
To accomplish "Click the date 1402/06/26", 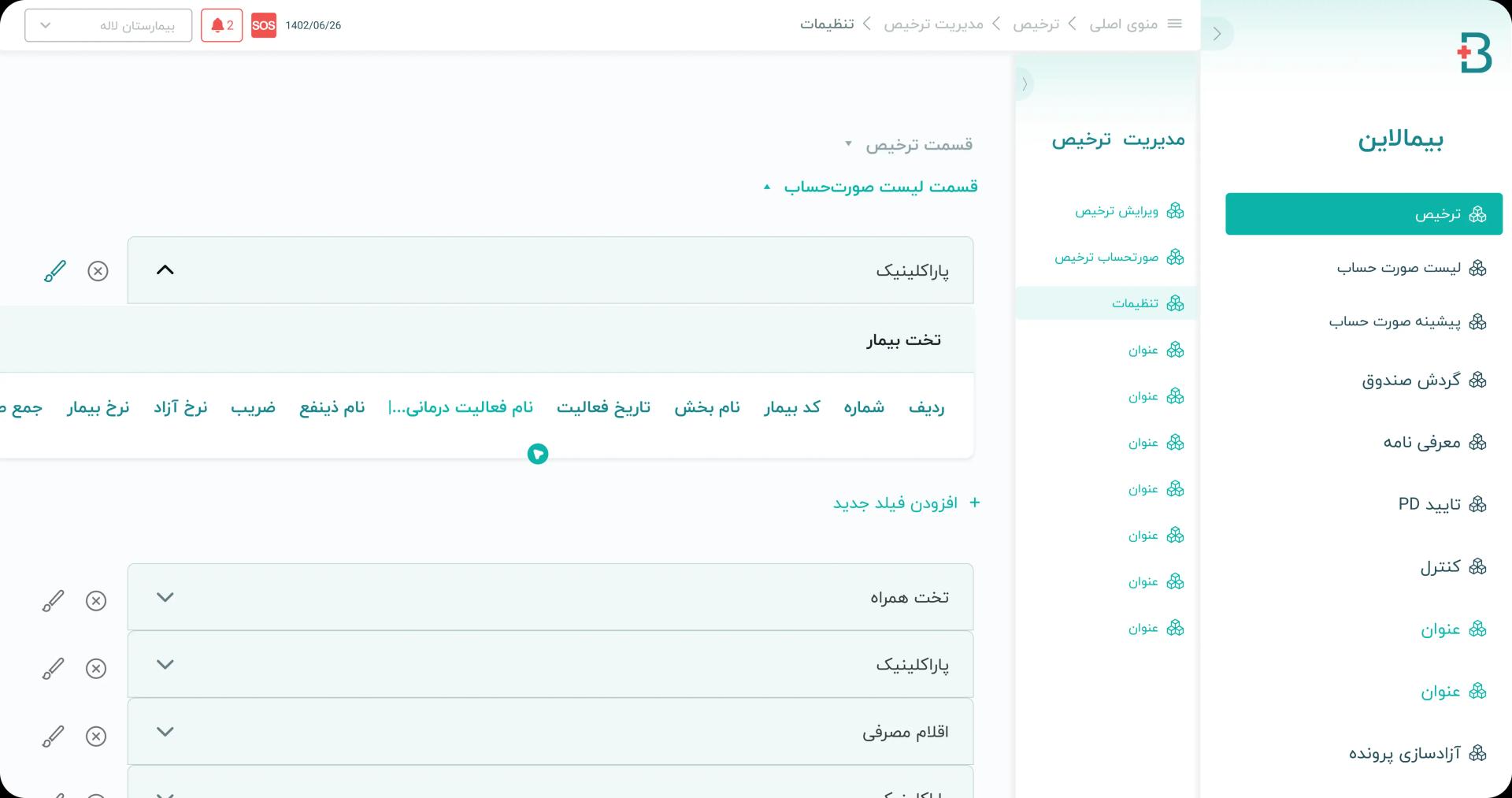I will pos(313,25).
